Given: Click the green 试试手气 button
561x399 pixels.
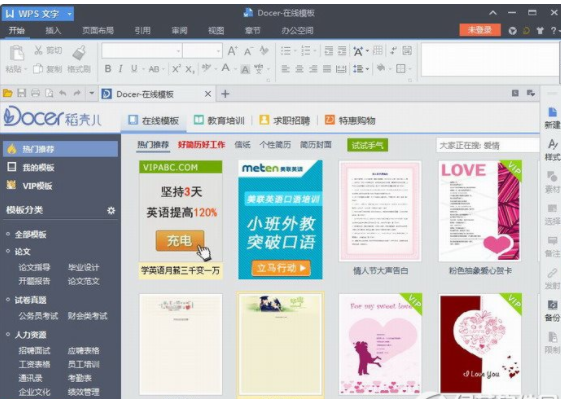Looking at the screenshot, I should tap(367, 145).
